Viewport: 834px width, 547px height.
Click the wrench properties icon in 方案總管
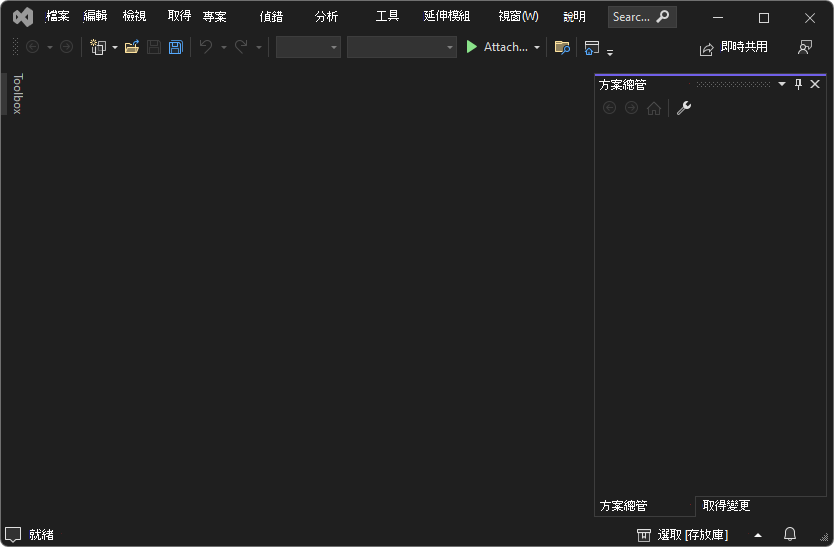coord(683,108)
